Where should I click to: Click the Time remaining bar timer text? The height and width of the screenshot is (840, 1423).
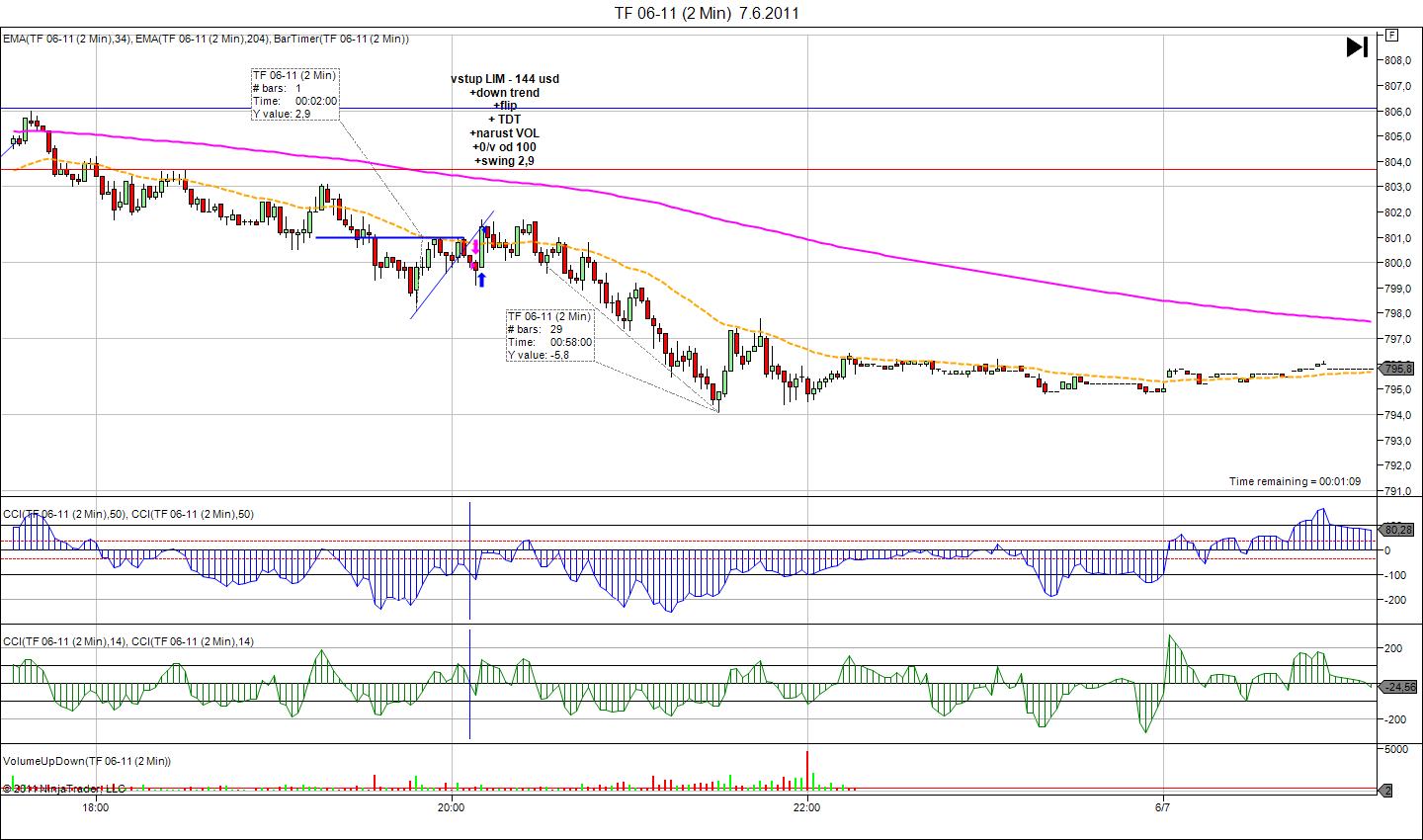(1295, 481)
